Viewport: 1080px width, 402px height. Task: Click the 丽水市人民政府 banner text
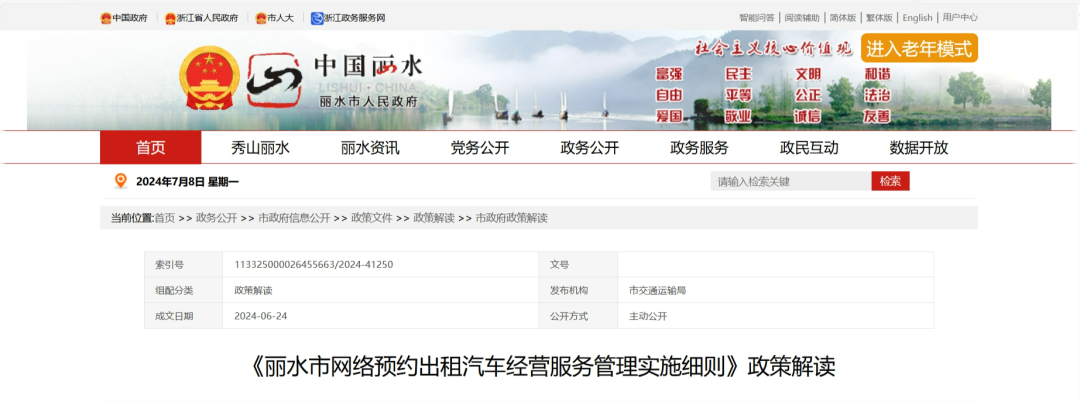click(368, 102)
